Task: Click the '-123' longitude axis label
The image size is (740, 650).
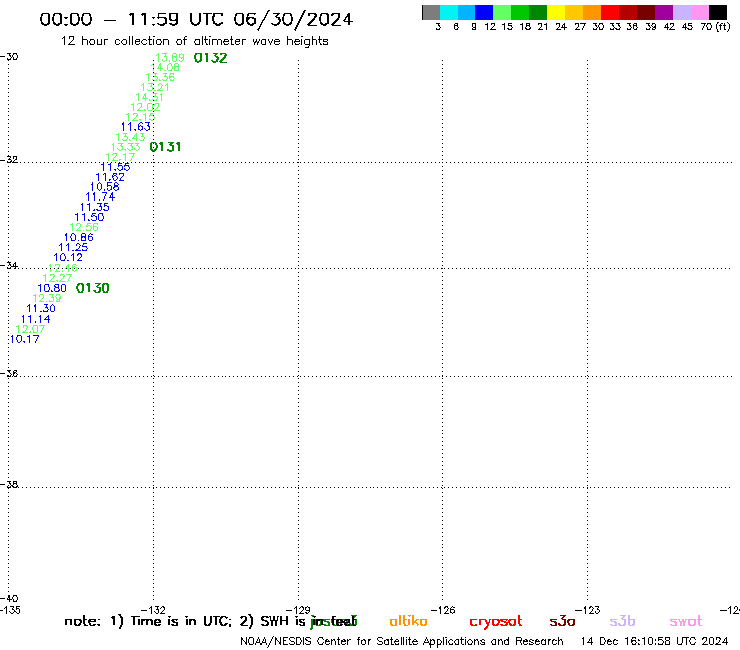Action: click(588, 610)
